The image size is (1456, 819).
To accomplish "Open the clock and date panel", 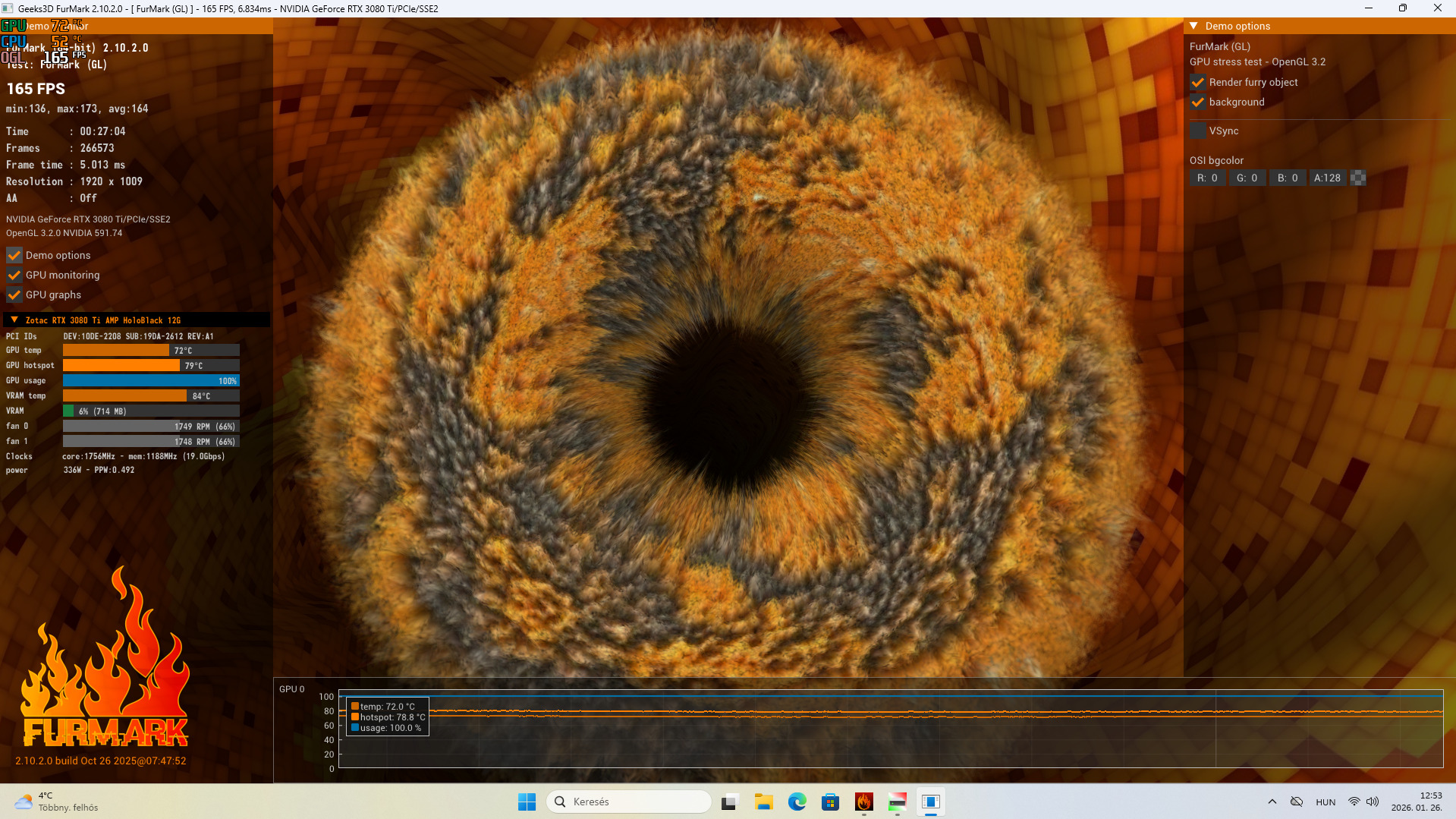I will click(1417, 802).
